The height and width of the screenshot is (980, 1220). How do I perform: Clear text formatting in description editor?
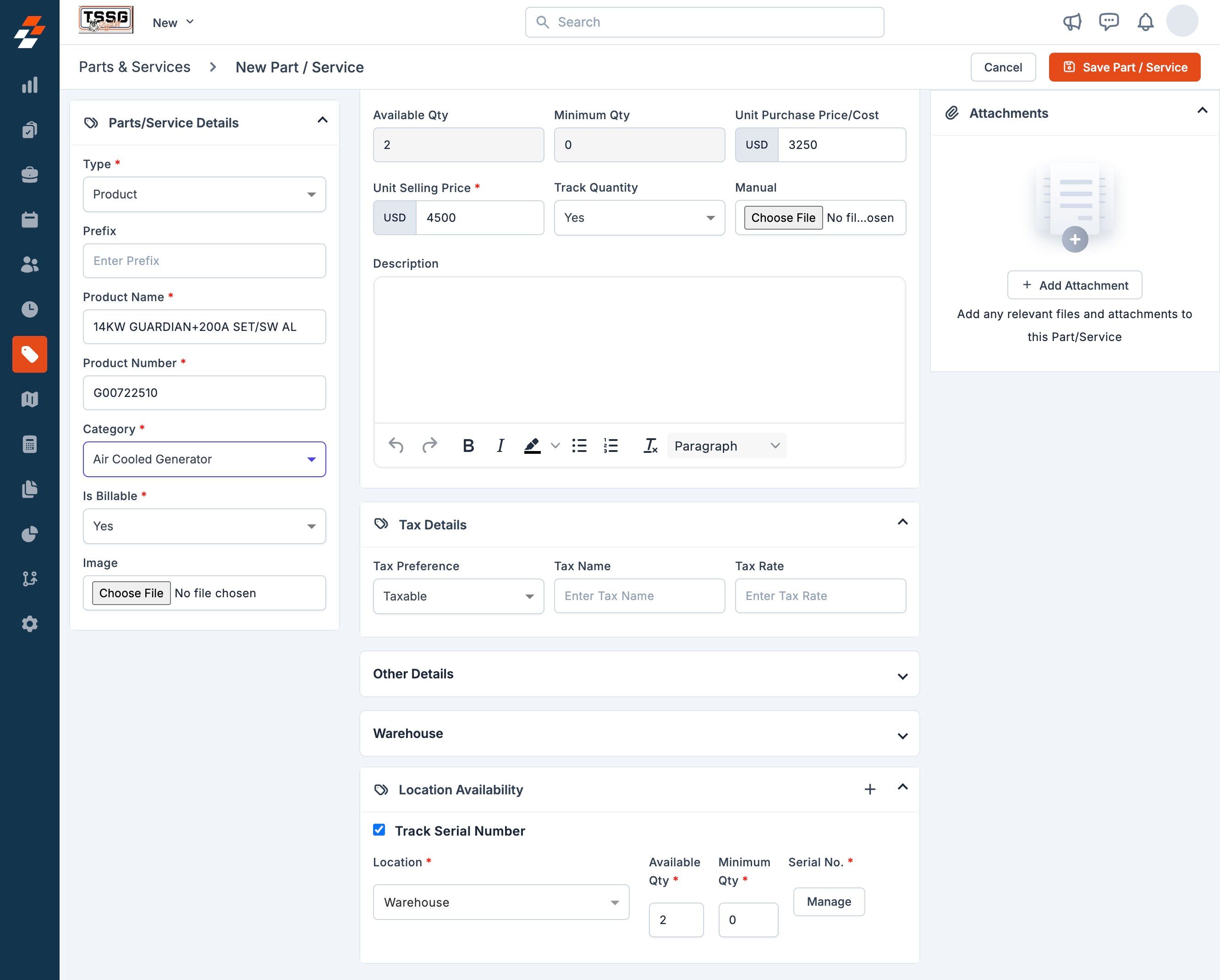coord(650,446)
